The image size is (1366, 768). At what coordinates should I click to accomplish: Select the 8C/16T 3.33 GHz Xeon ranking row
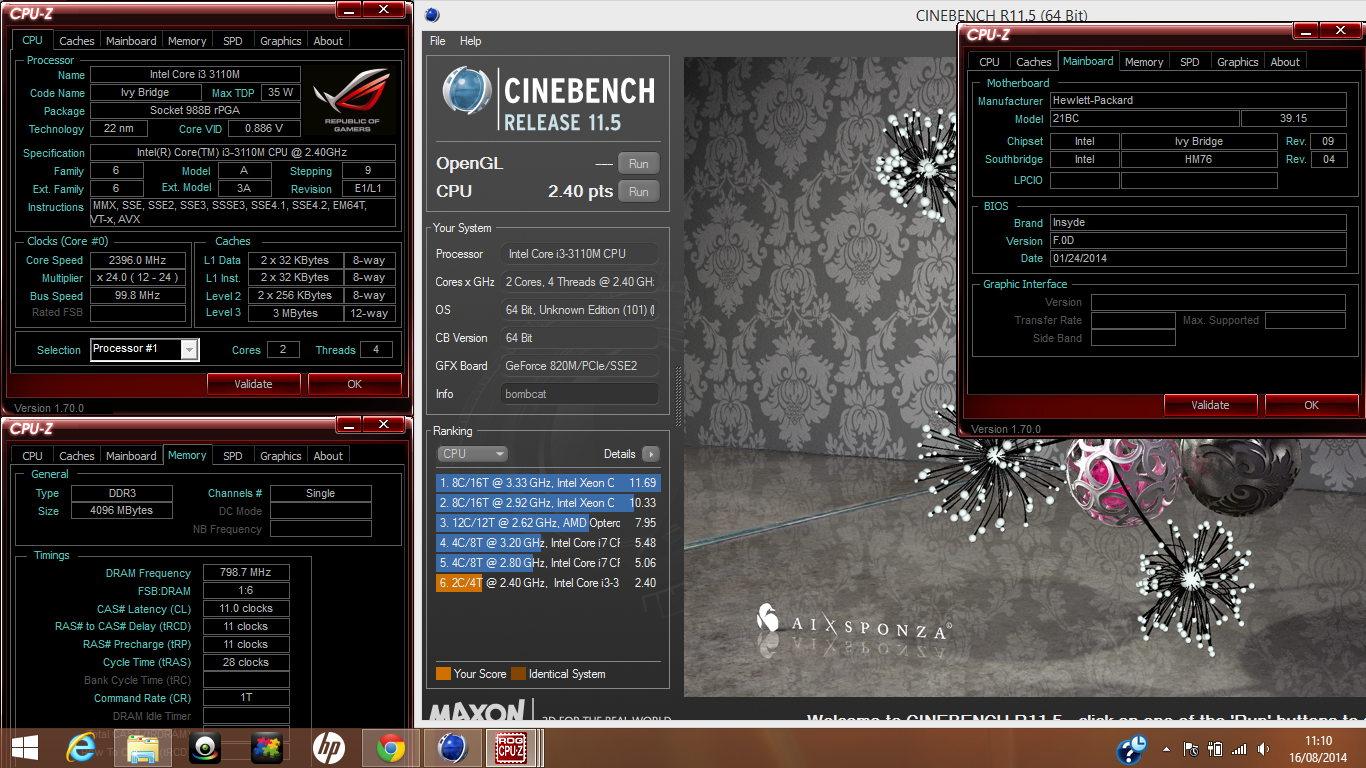(548, 483)
